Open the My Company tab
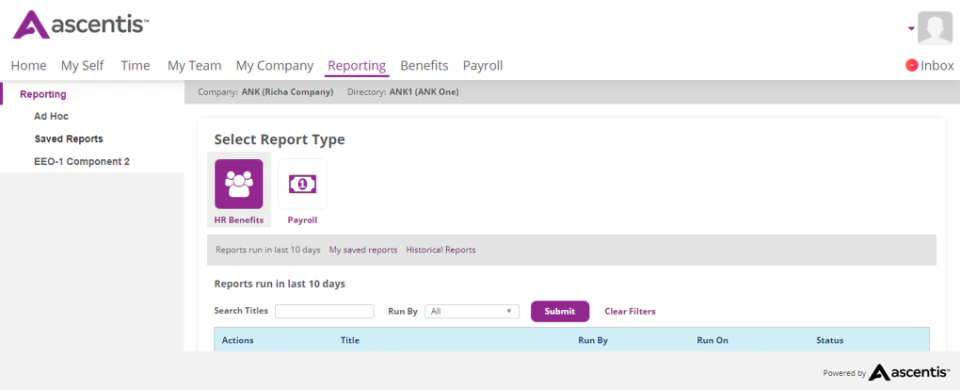Image resolution: width=960 pixels, height=390 pixels. point(274,66)
